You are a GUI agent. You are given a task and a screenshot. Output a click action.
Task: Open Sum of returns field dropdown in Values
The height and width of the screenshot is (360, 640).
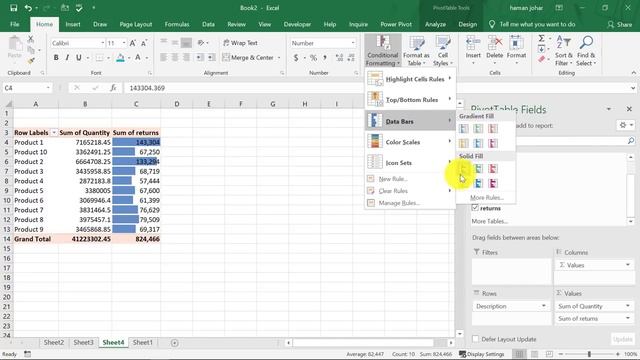[x=628, y=318]
